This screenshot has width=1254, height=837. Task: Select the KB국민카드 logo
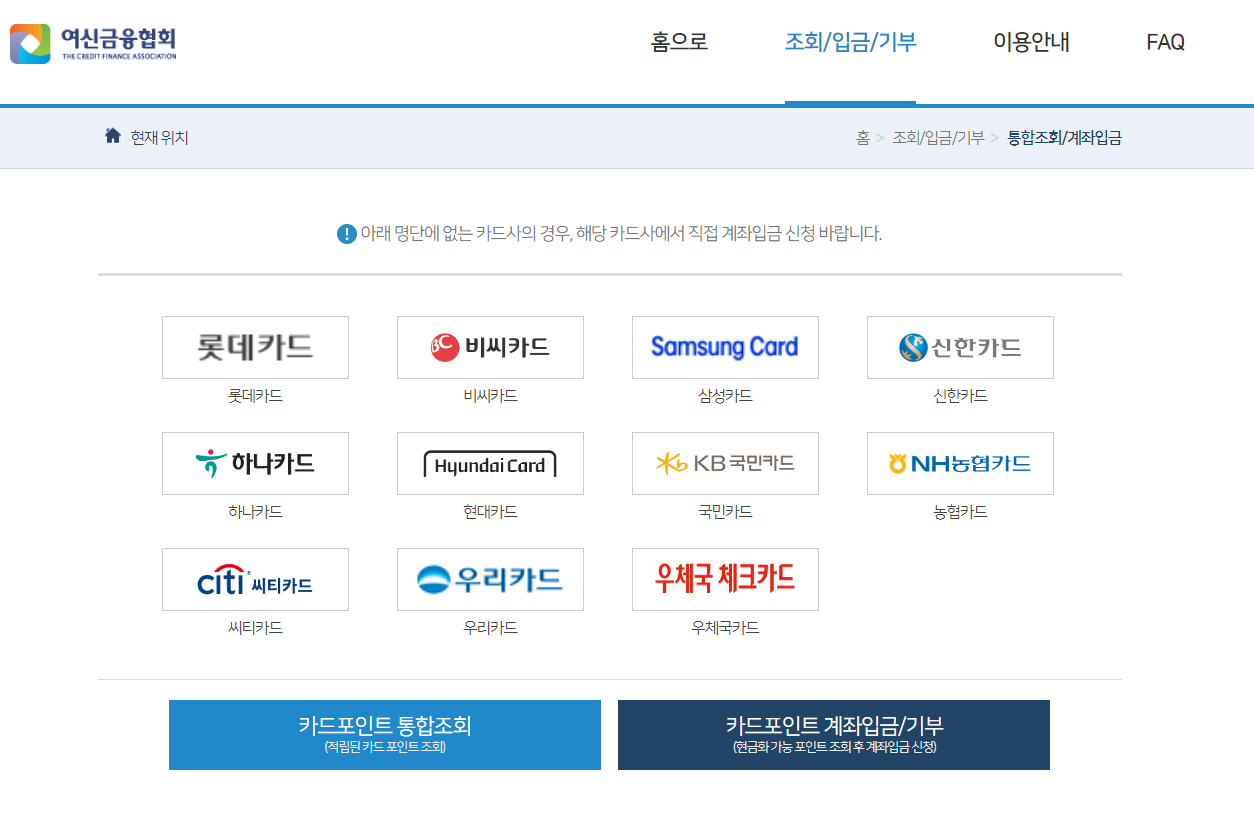pyautogui.click(x=725, y=463)
